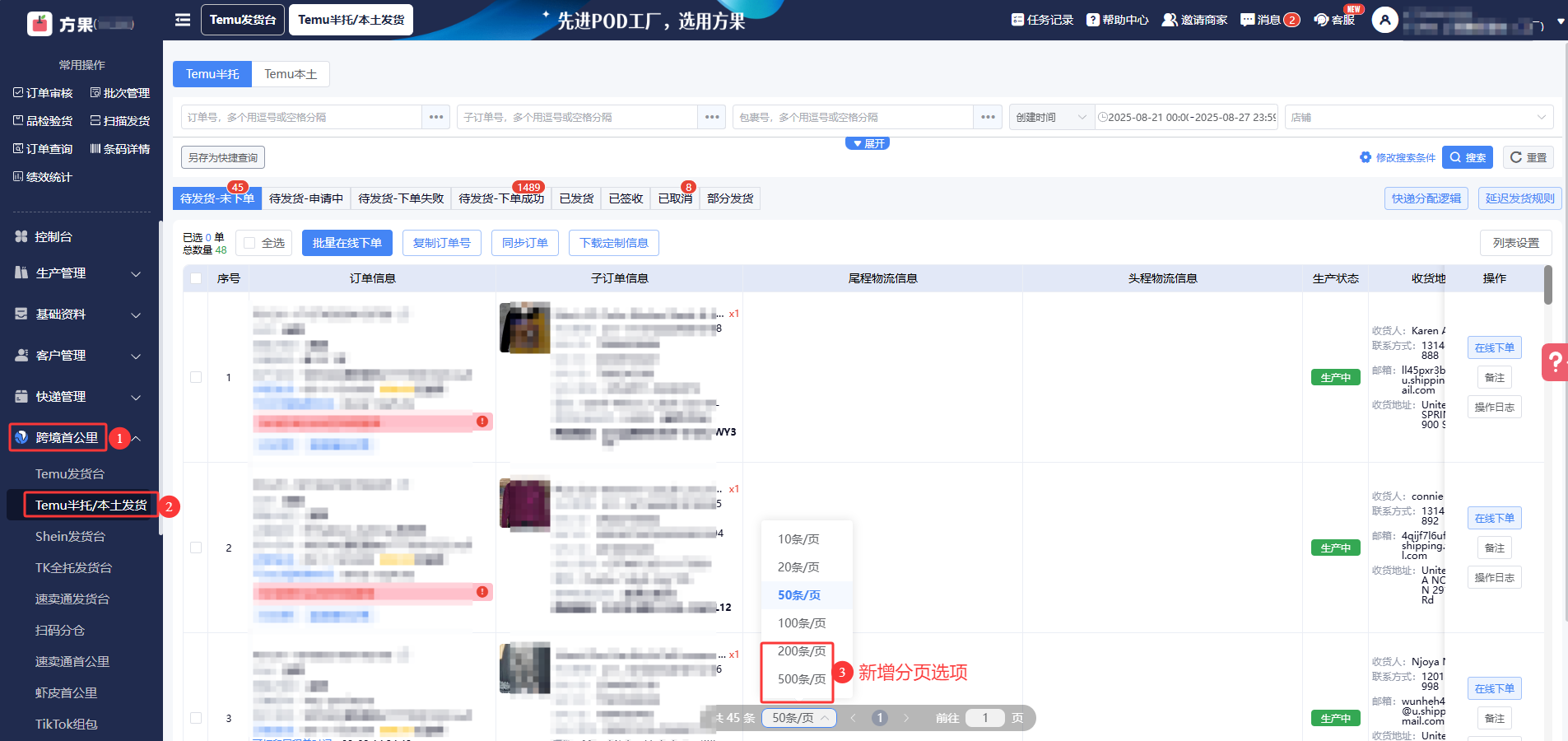
Task: Open the 订单查询 shortcut
Action: click(43, 149)
